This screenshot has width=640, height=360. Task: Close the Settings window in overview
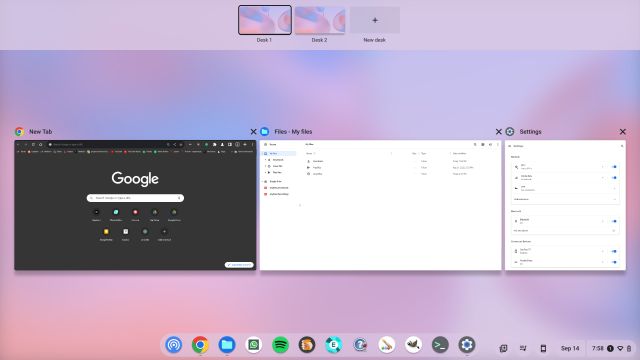pos(622,131)
